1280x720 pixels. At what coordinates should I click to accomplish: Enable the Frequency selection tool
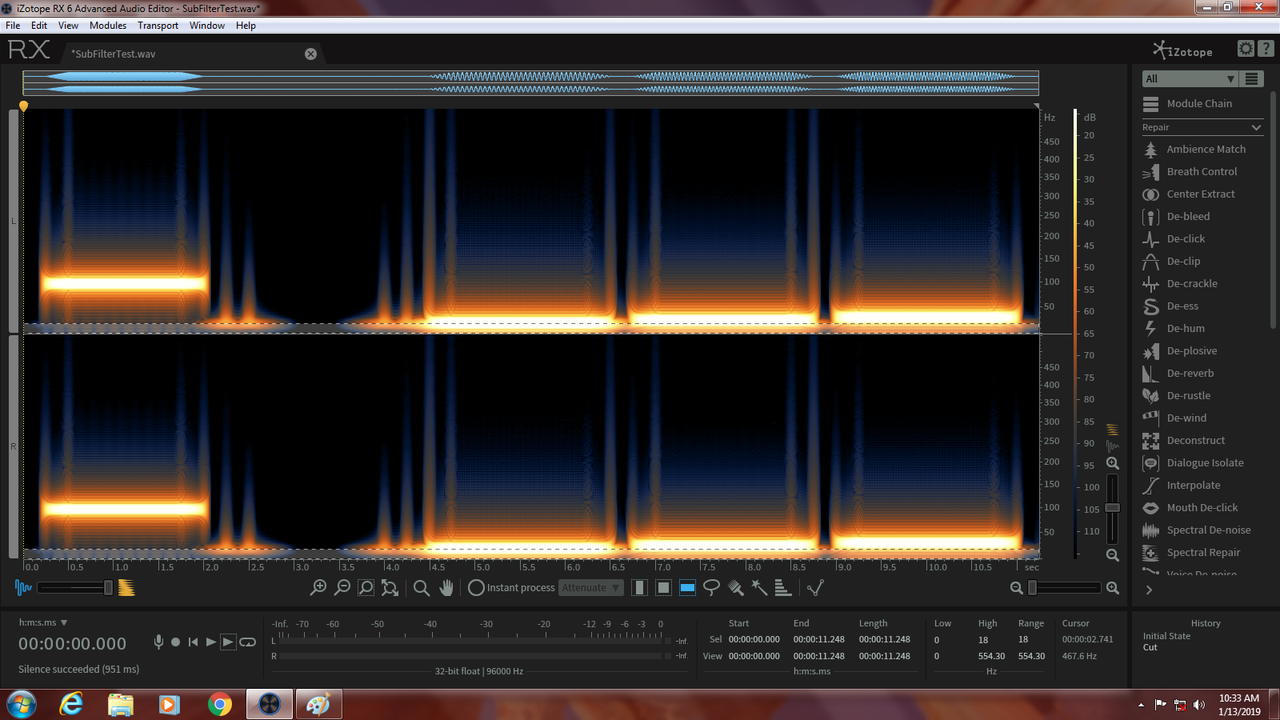coord(687,588)
